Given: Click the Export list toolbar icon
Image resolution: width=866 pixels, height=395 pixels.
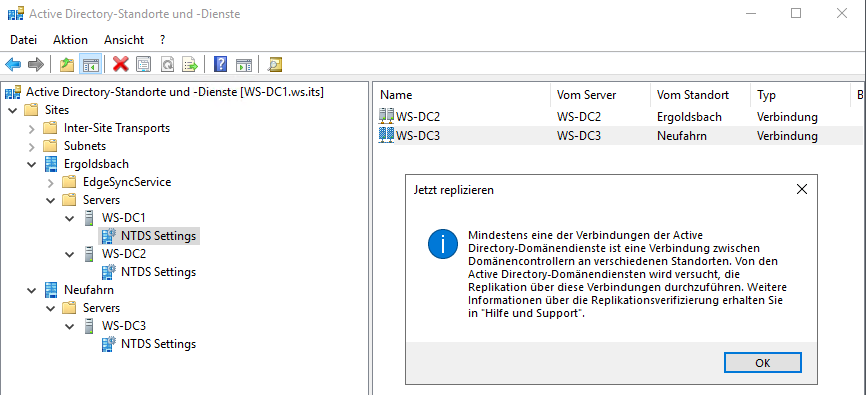Looking at the screenshot, I should (190, 65).
